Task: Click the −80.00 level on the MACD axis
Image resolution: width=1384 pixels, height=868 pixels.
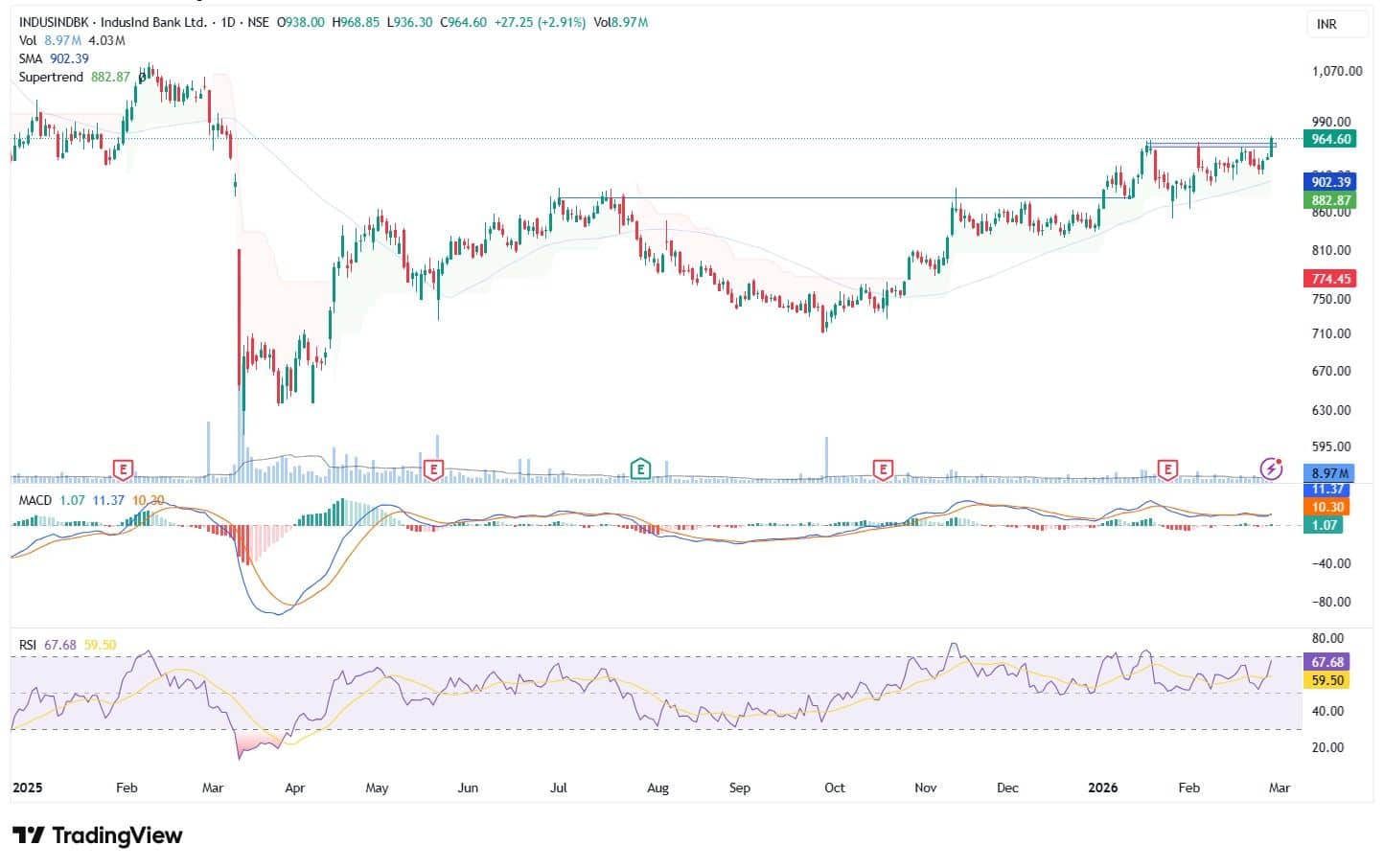Action: (x=1329, y=602)
